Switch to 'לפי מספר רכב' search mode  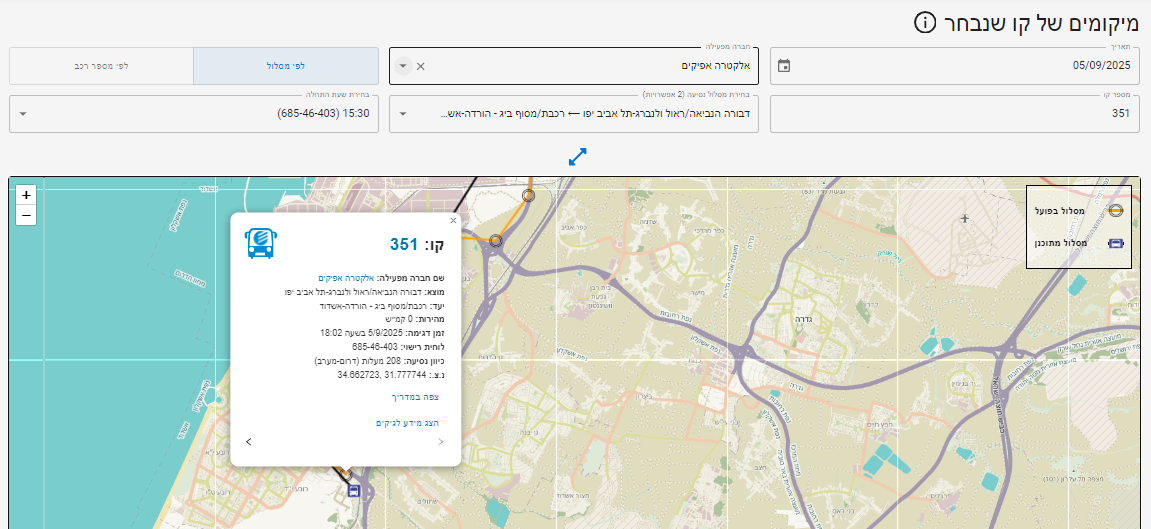coord(101,66)
